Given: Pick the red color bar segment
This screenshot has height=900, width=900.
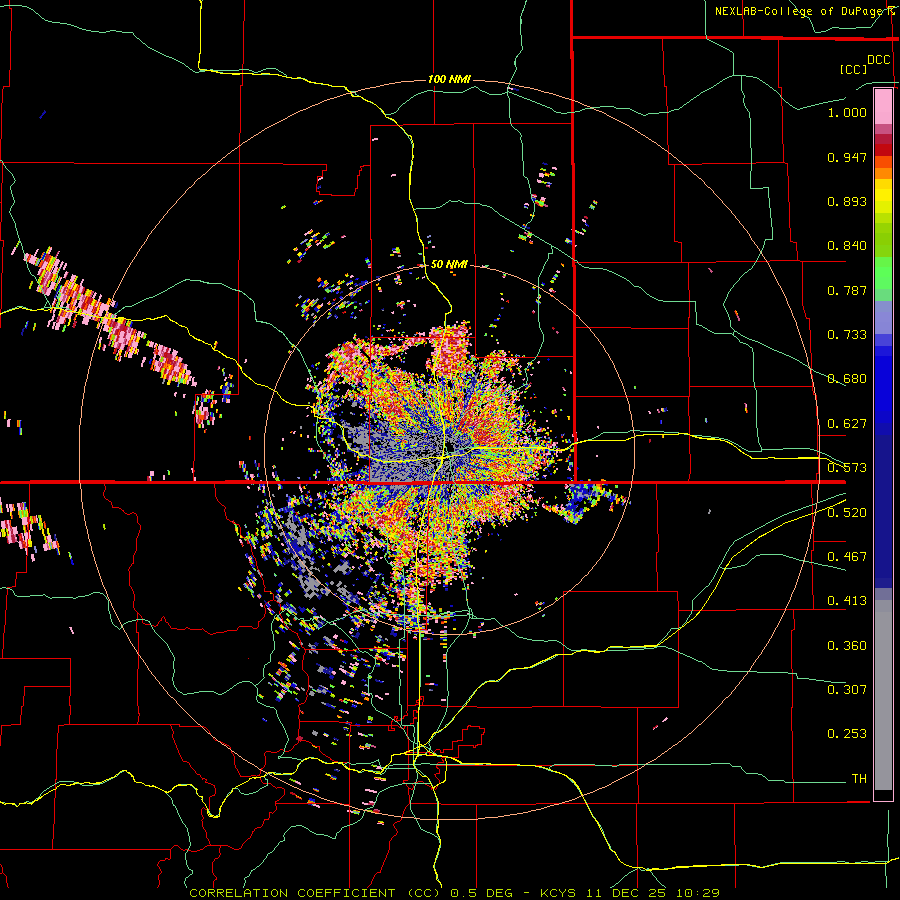Looking at the screenshot, I should click(883, 150).
